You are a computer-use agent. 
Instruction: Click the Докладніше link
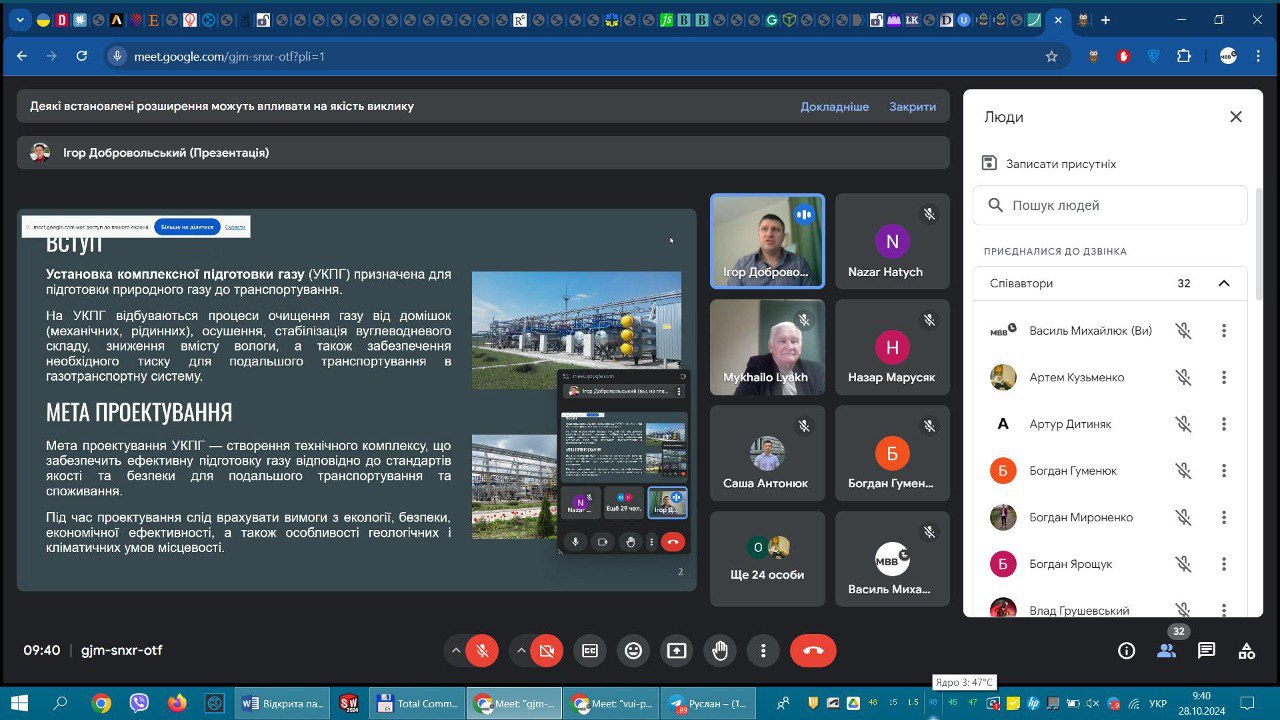click(x=834, y=107)
